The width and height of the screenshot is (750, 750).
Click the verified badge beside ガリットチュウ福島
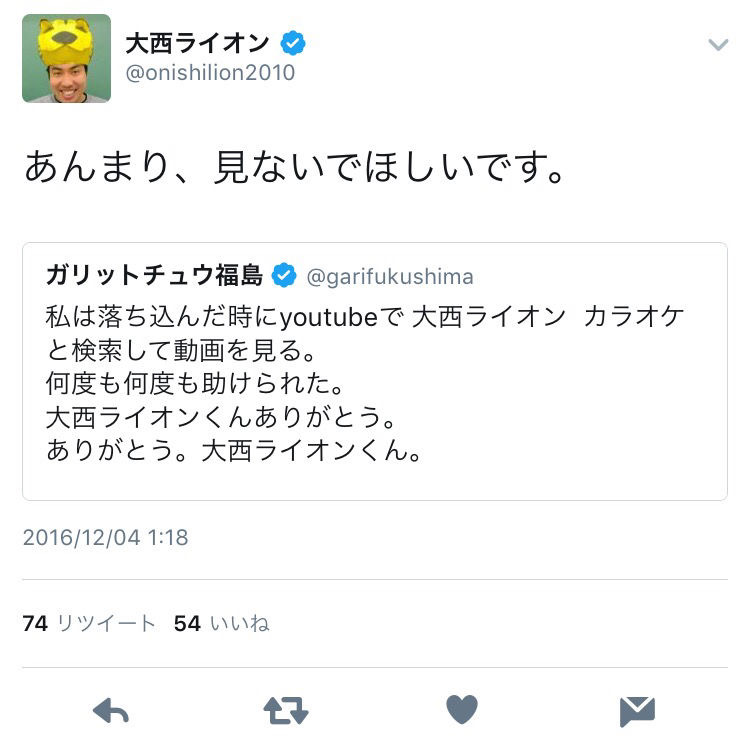[284, 276]
